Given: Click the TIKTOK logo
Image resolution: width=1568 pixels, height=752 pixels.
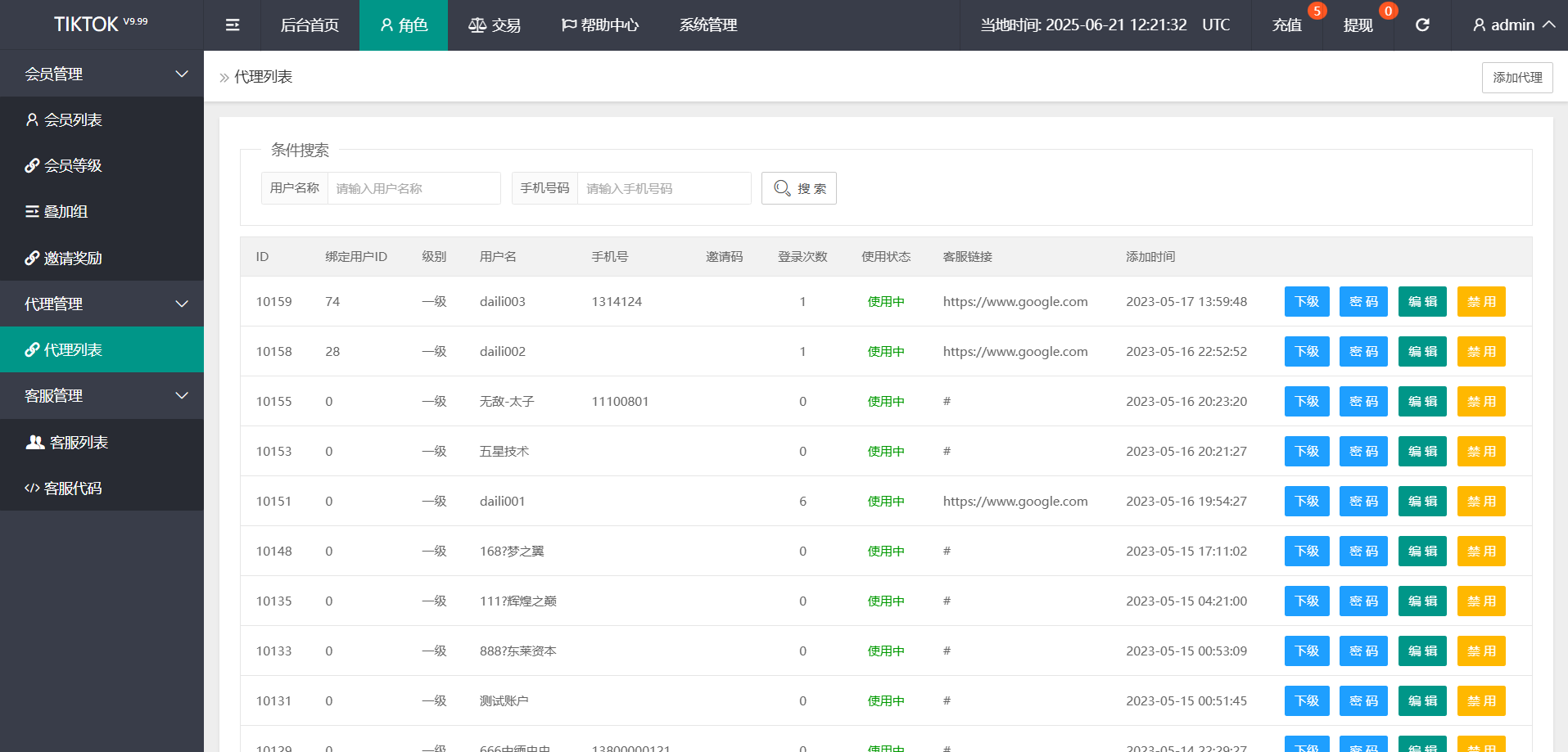Looking at the screenshot, I should tap(101, 24).
